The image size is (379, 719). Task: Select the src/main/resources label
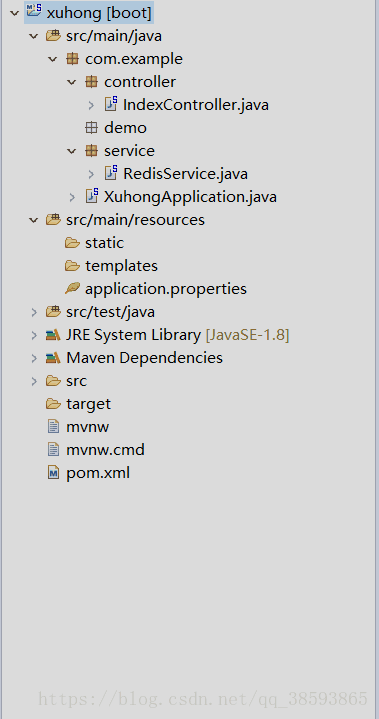point(135,220)
